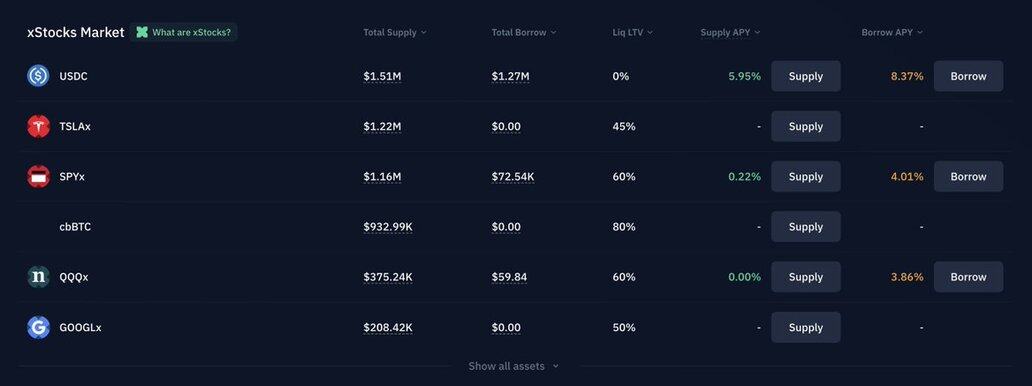Click the TSLAx Tesla logo icon

click(x=38, y=126)
